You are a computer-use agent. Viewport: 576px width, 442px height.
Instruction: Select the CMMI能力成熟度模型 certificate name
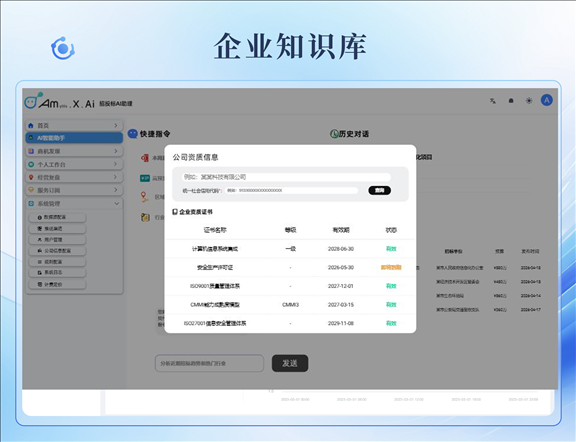click(x=215, y=305)
